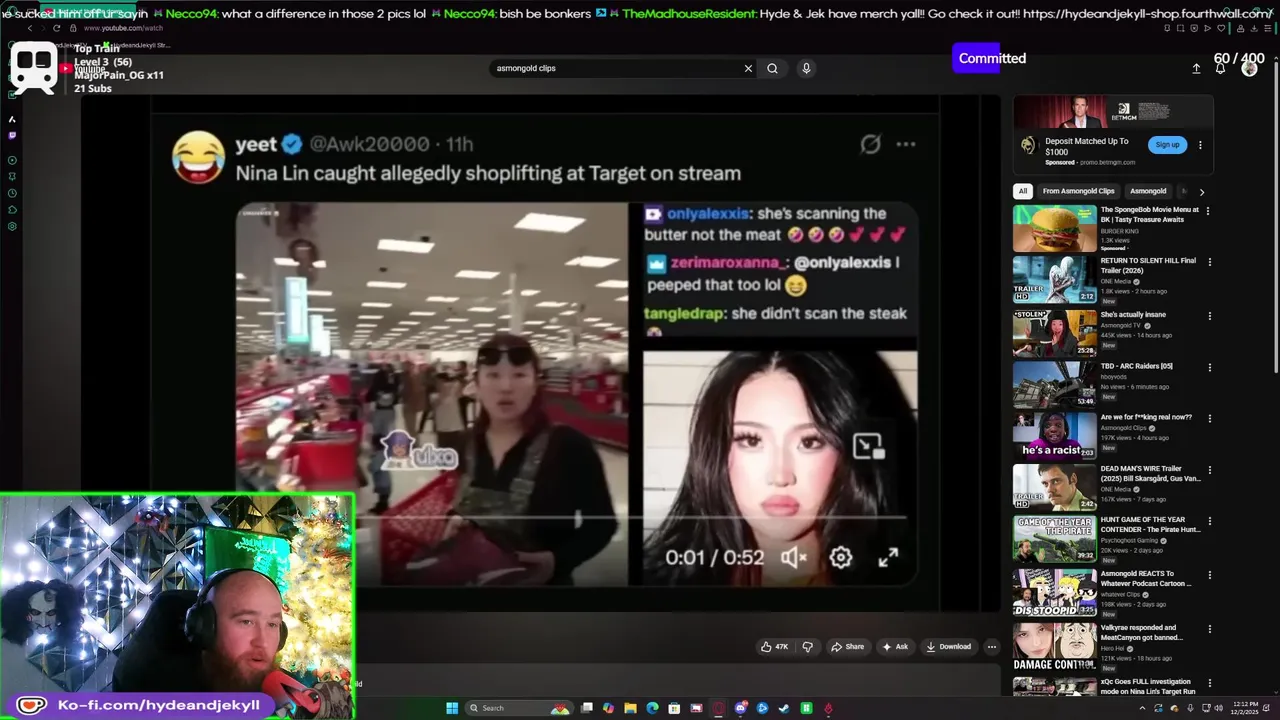Start voice search with the microphone icon
1280x720 pixels.
(x=806, y=68)
